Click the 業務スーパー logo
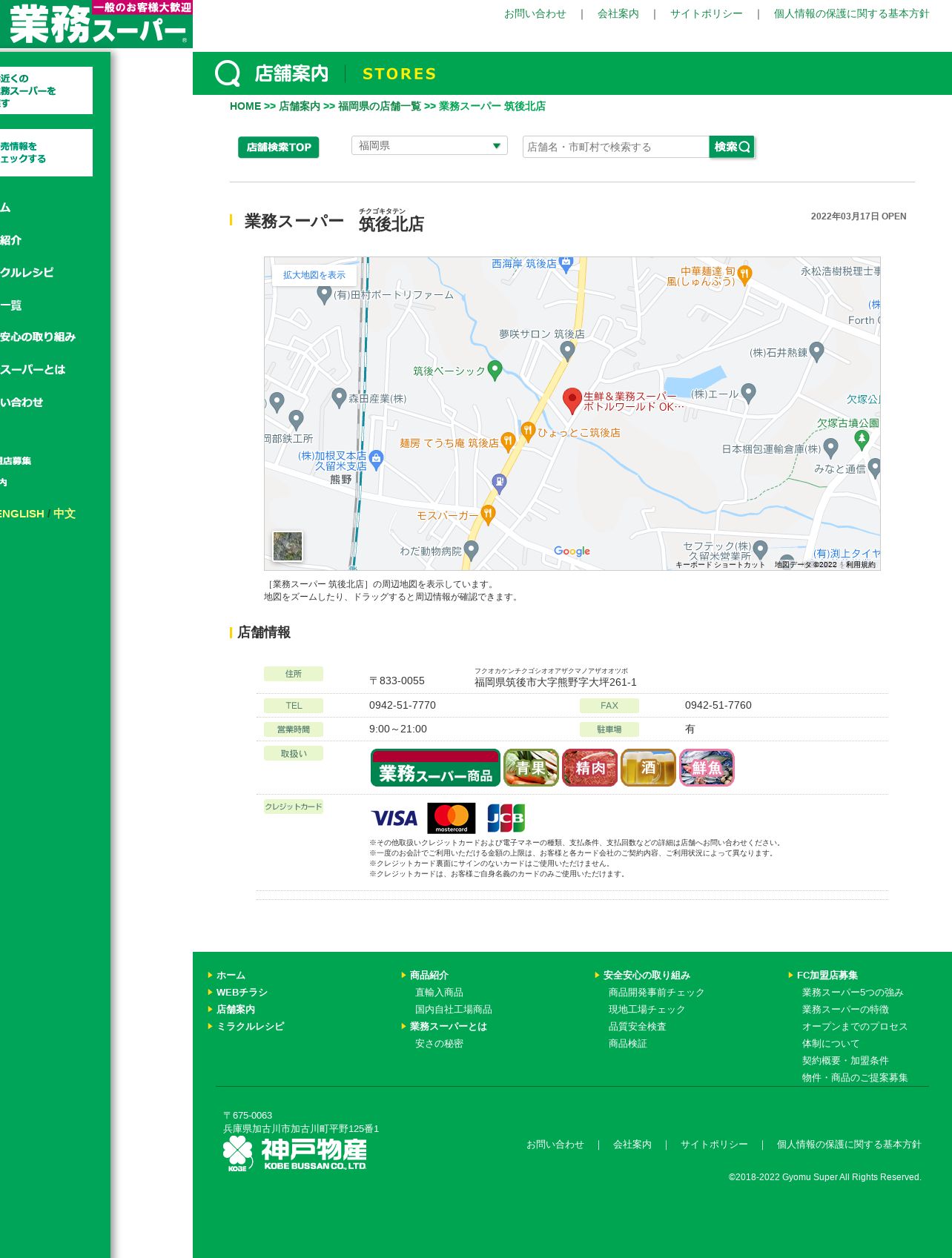The width and height of the screenshot is (952, 1258). (x=96, y=24)
